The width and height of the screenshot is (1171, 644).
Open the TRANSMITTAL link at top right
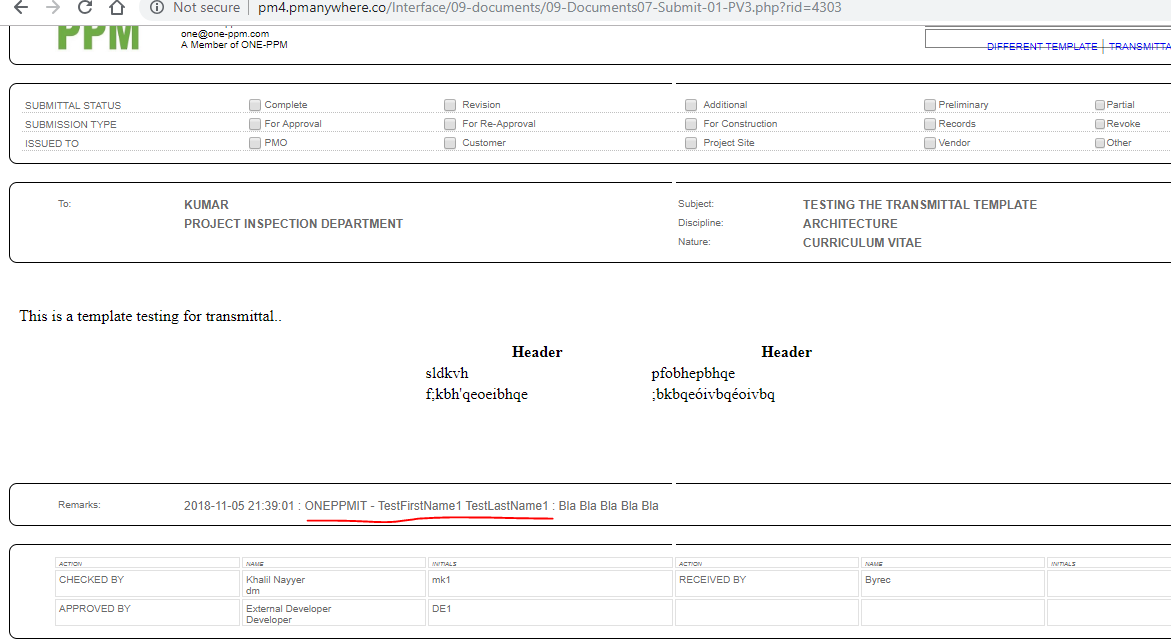pyautogui.click(x=1139, y=47)
